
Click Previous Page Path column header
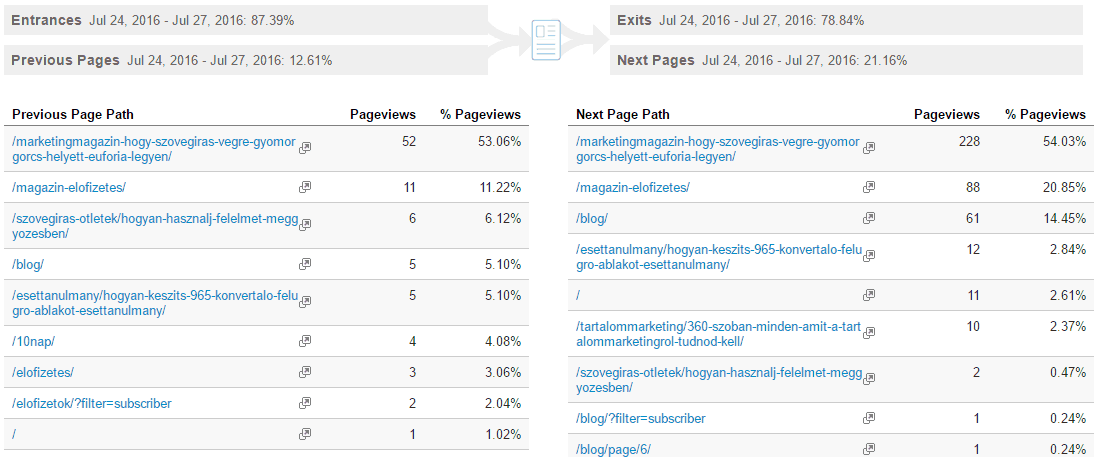[73, 114]
